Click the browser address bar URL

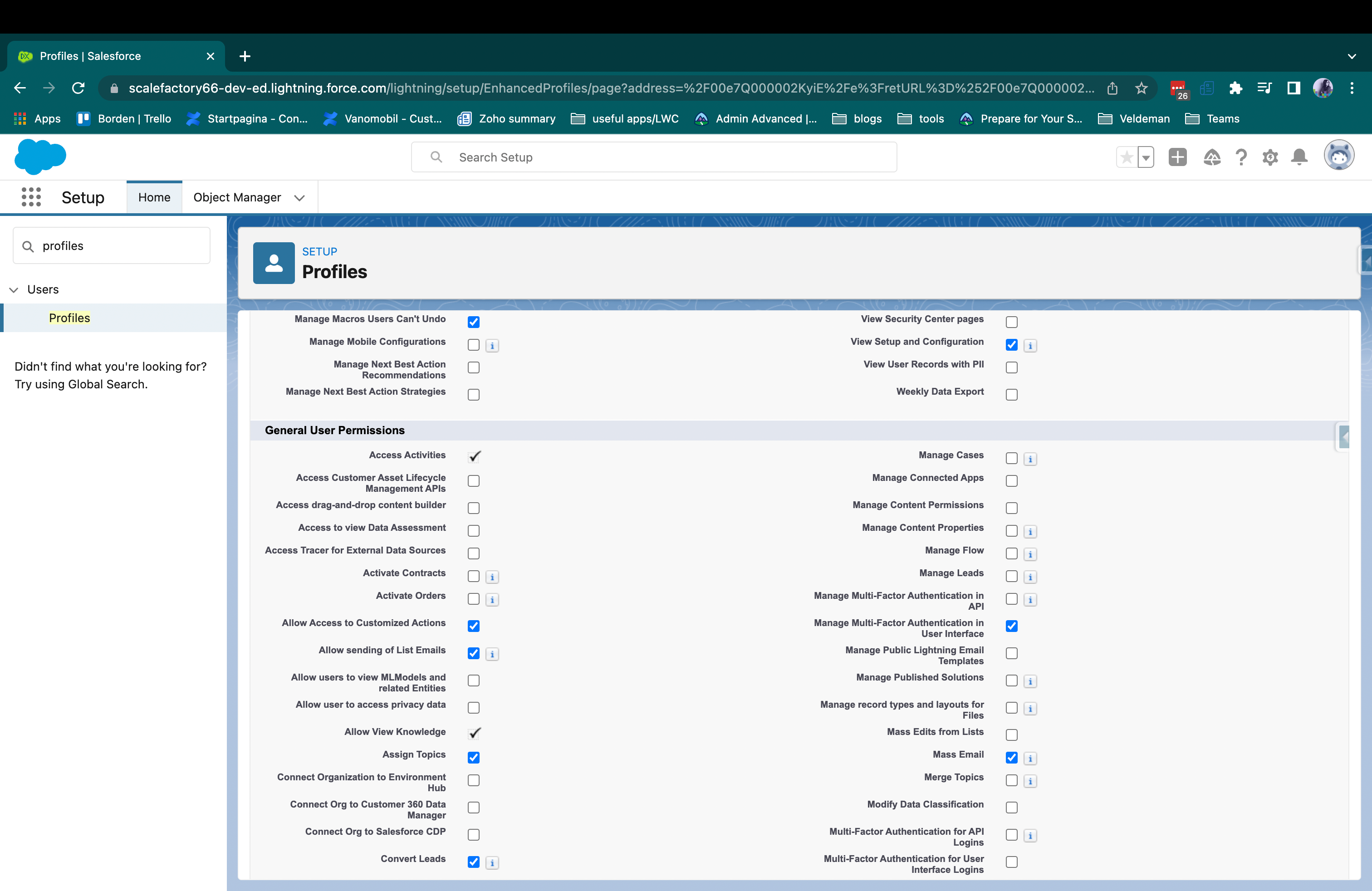point(611,88)
